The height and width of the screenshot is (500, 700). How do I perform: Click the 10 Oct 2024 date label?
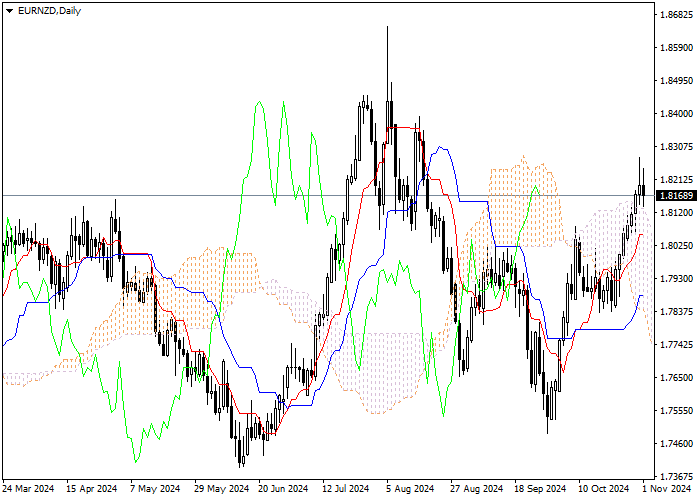pyautogui.click(x=604, y=489)
